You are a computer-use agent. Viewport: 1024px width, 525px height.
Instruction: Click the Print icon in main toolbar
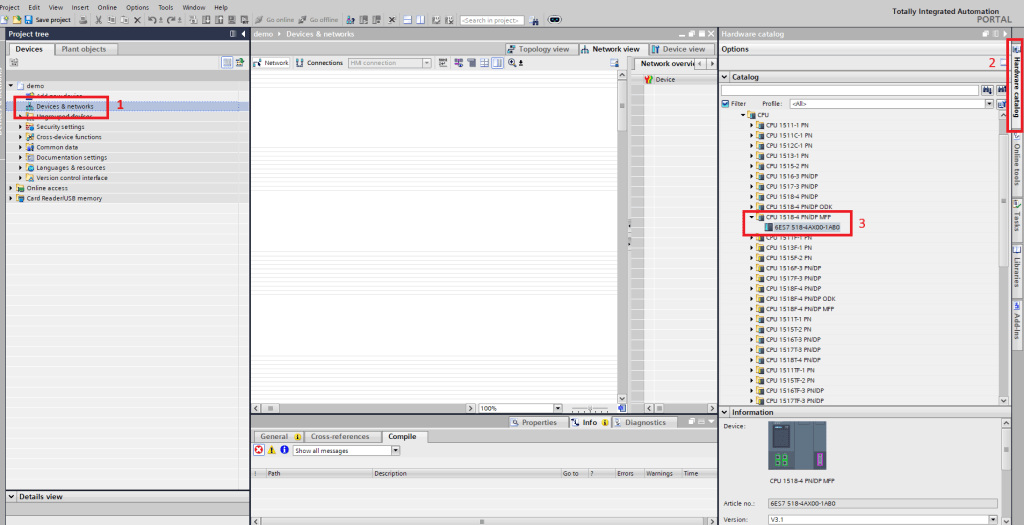point(84,20)
